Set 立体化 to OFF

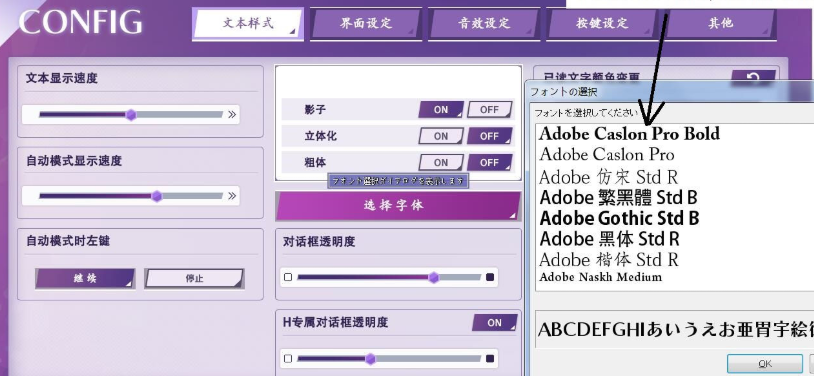489,136
